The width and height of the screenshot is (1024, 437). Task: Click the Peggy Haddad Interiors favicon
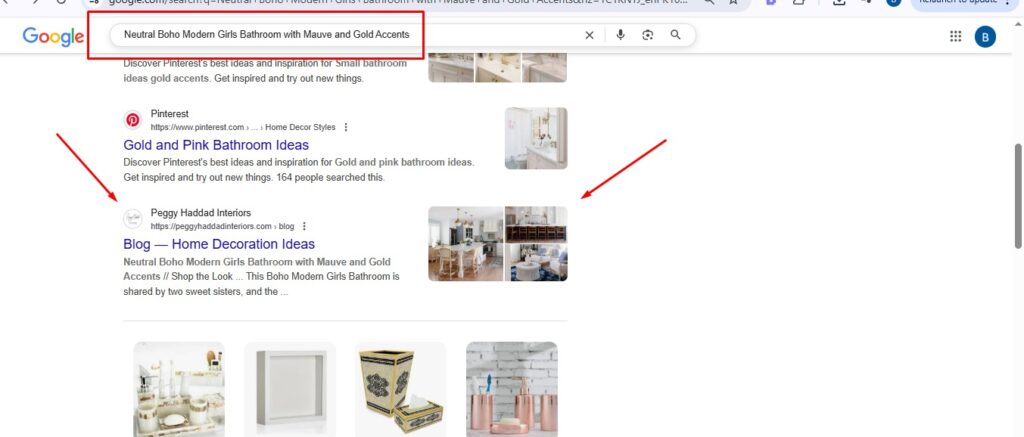133,219
